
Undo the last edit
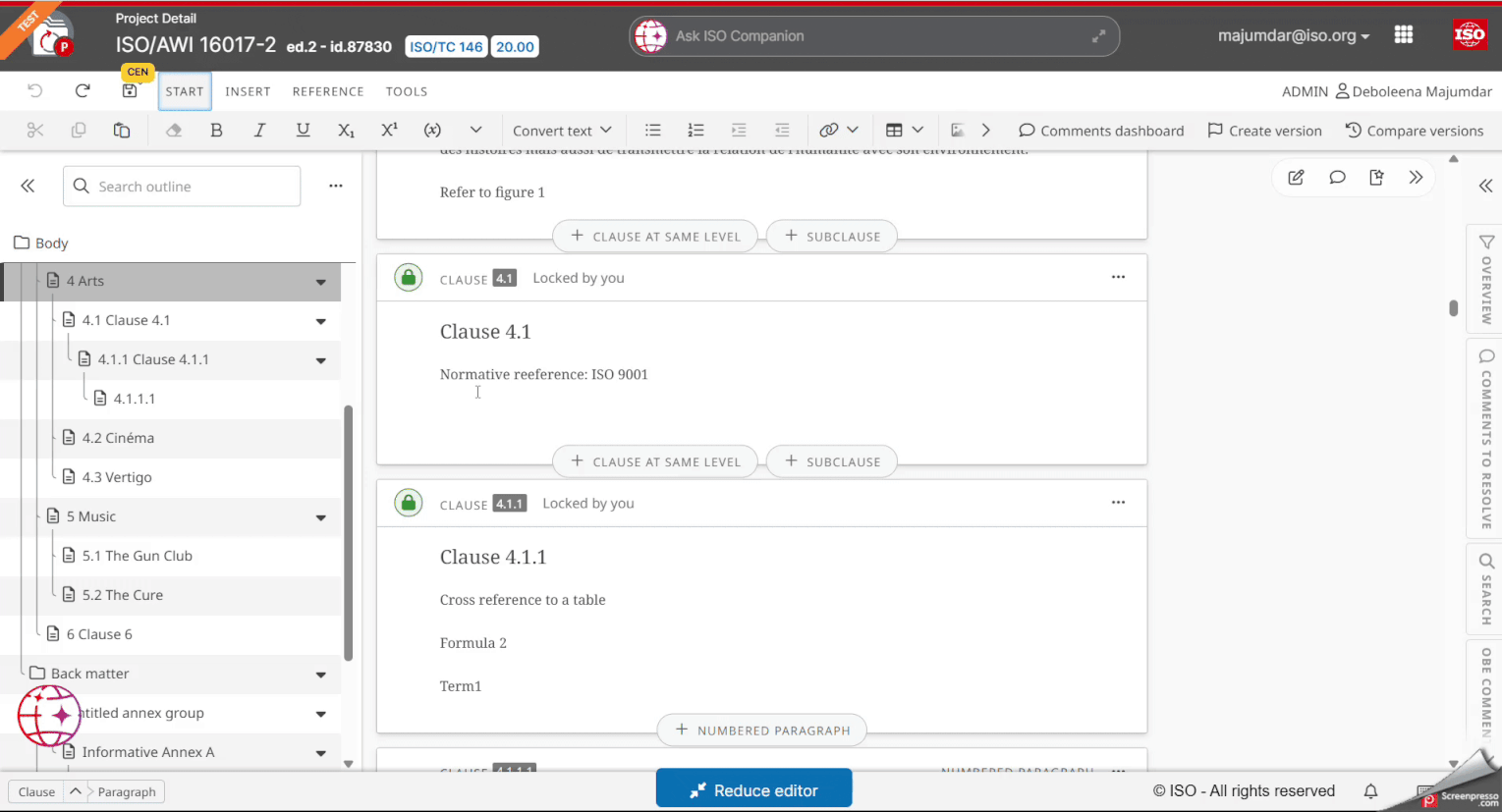[35, 91]
